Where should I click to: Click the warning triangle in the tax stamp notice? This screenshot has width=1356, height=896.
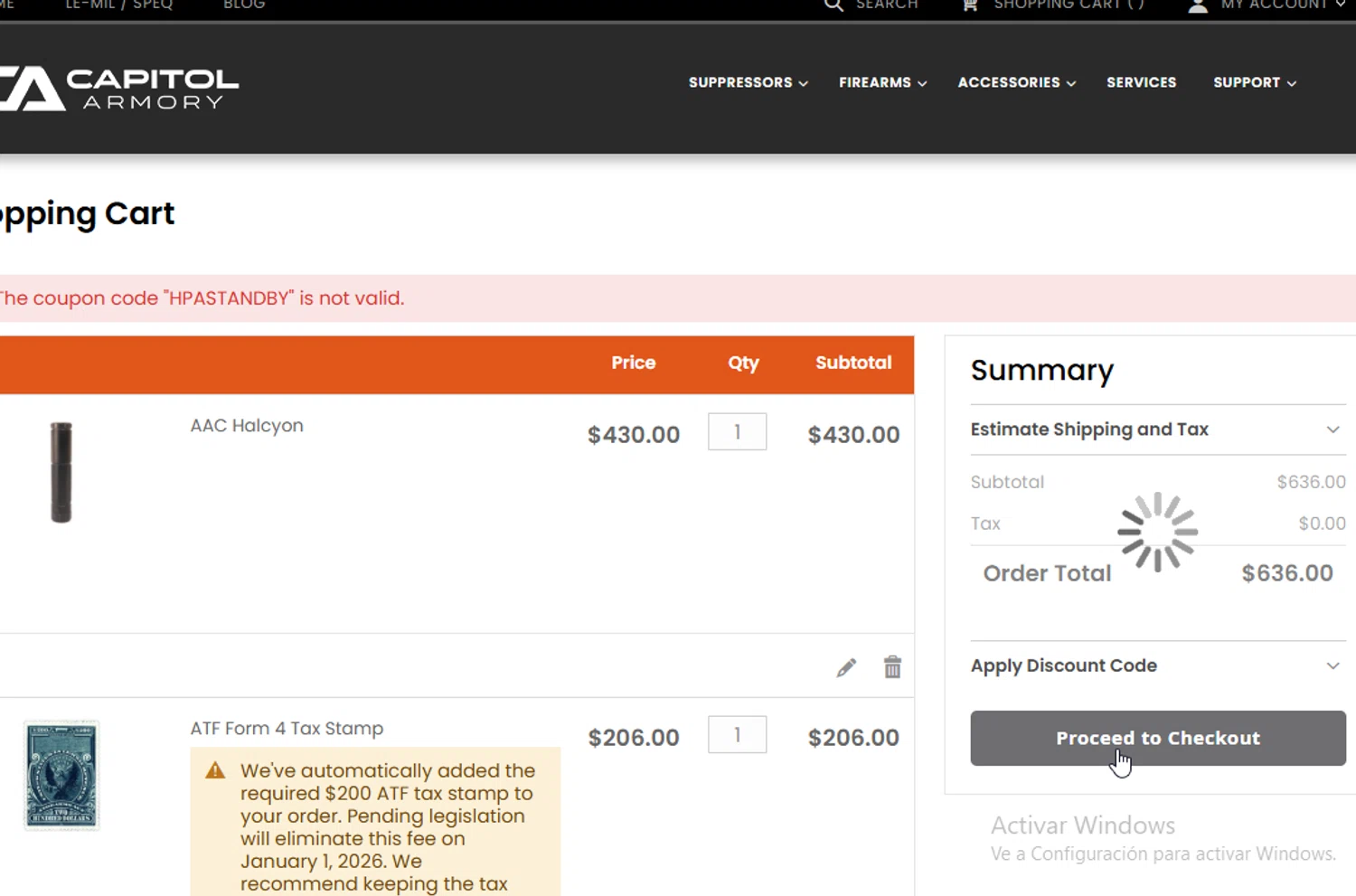tap(215, 770)
